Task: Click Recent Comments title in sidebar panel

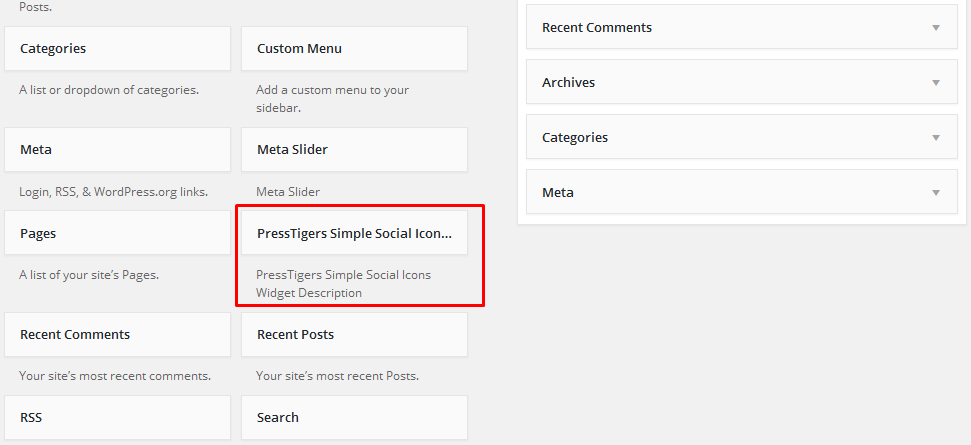Action: pyautogui.click(x=596, y=28)
